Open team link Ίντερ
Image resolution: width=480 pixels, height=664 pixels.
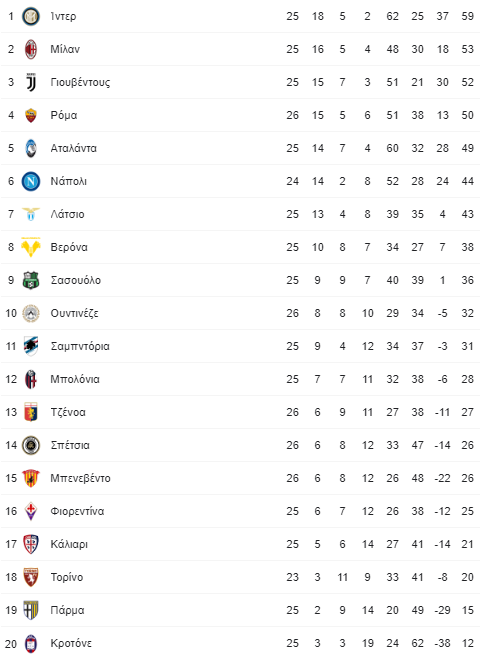[x=64, y=17]
